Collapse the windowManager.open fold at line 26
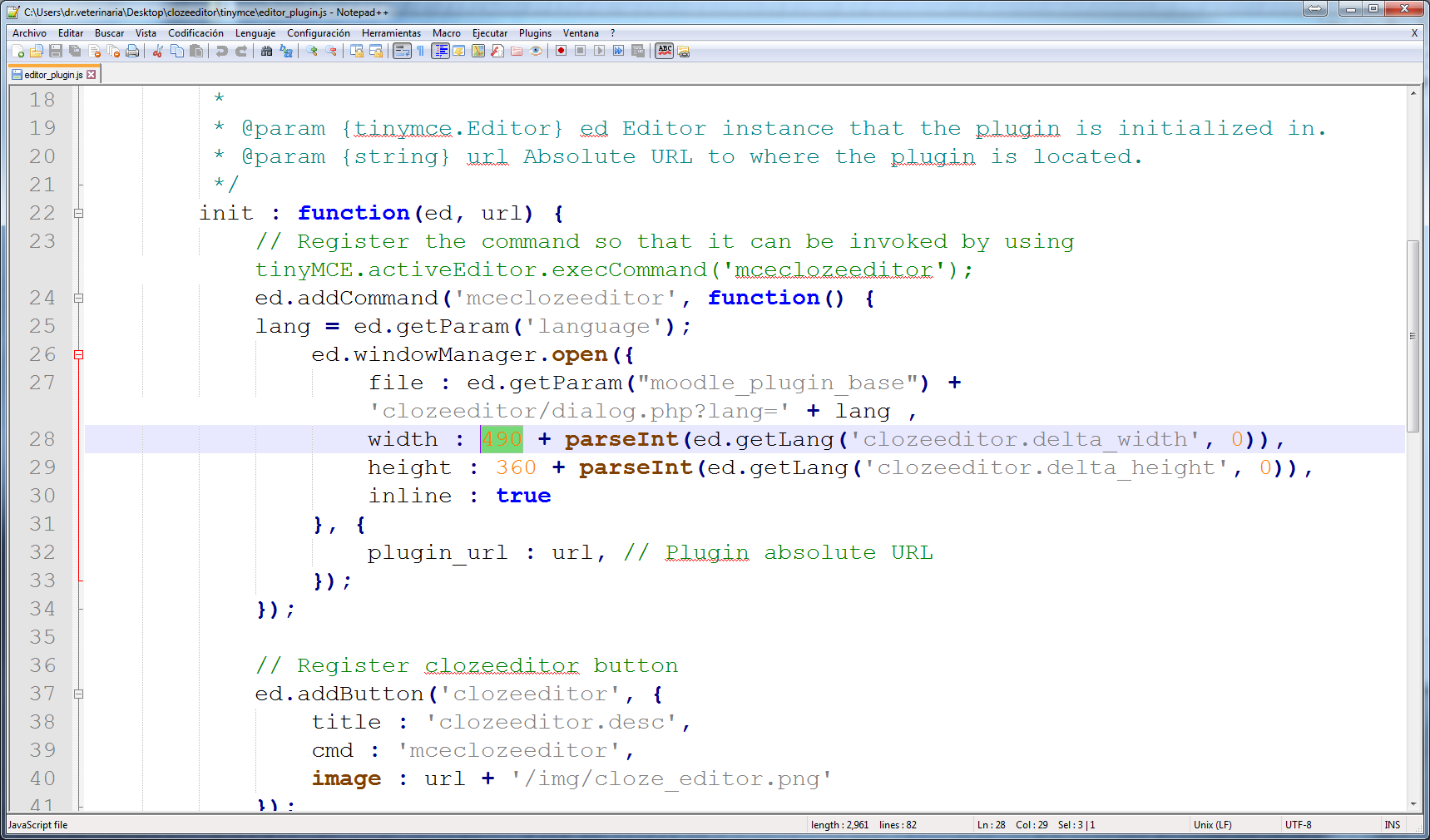 tap(77, 354)
